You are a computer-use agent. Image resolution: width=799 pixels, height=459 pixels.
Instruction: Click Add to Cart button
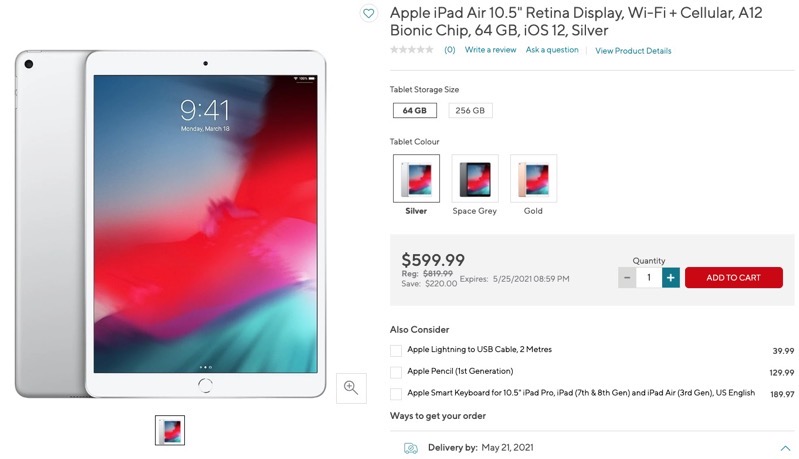[734, 278]
